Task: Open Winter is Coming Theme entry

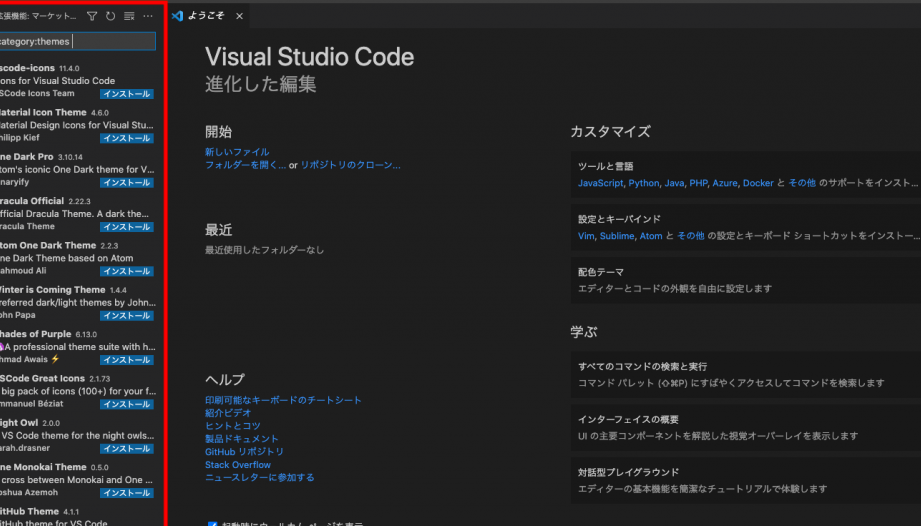Action: coord(79,302)
